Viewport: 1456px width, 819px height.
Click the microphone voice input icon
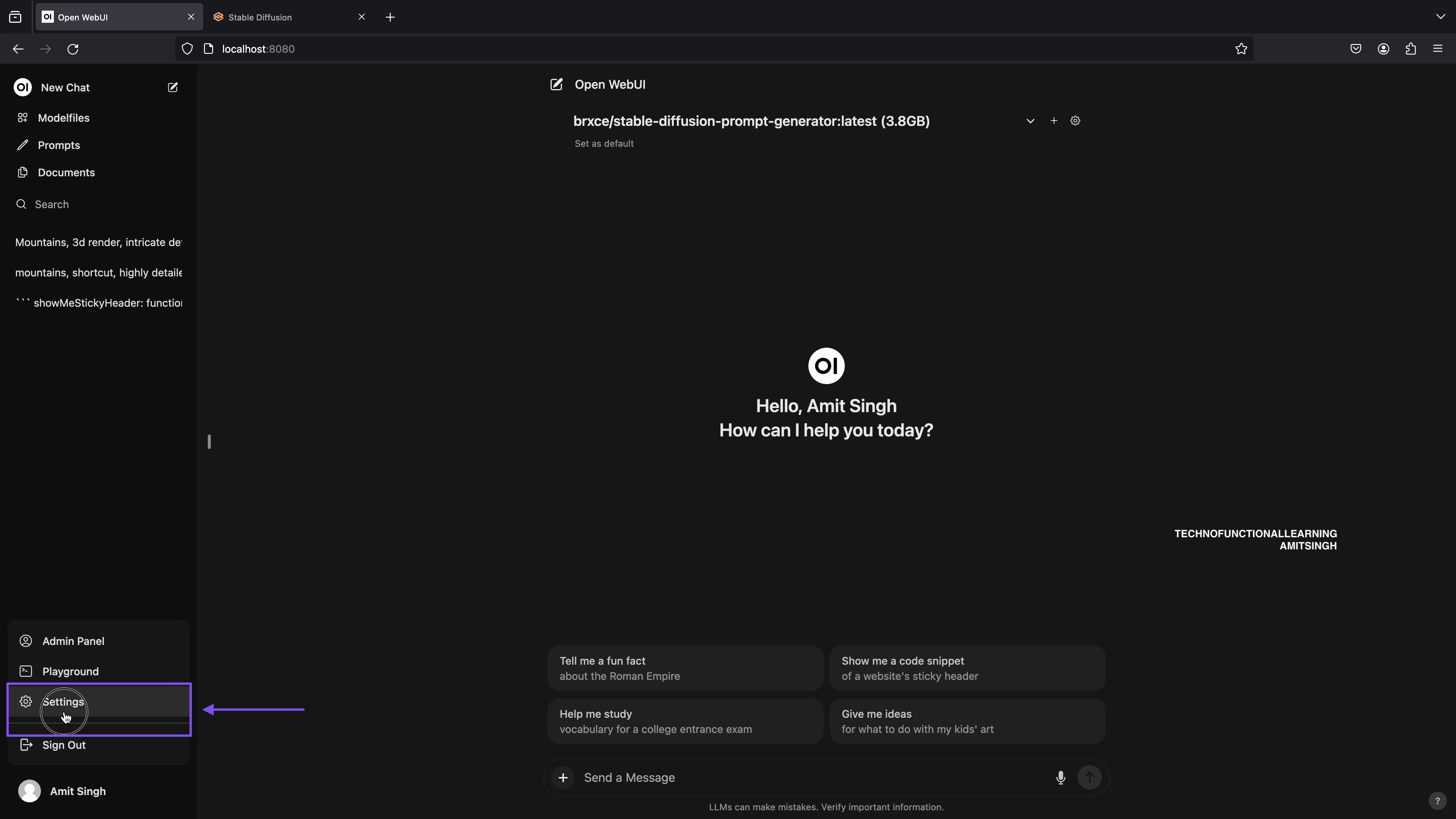click(x=1061, y=777)
